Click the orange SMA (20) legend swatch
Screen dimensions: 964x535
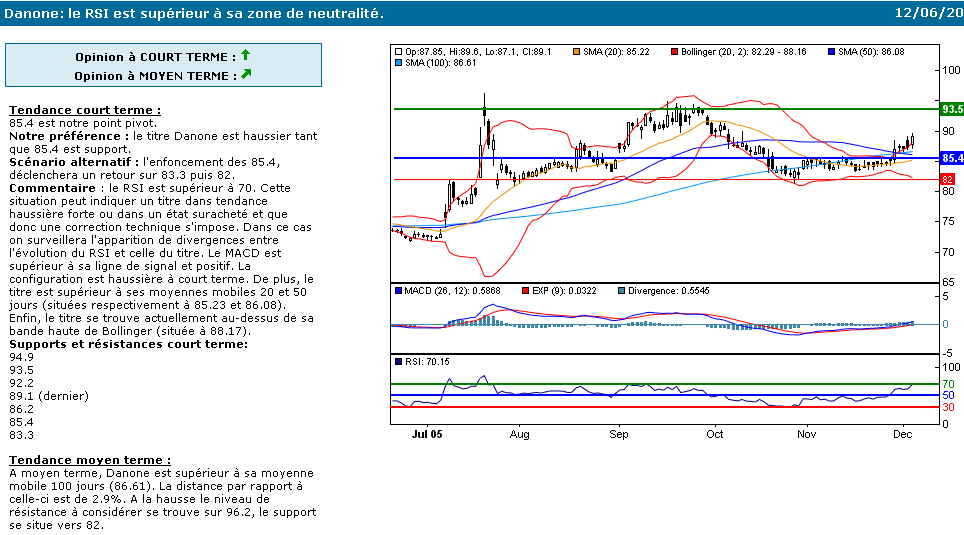click(576, 52)
